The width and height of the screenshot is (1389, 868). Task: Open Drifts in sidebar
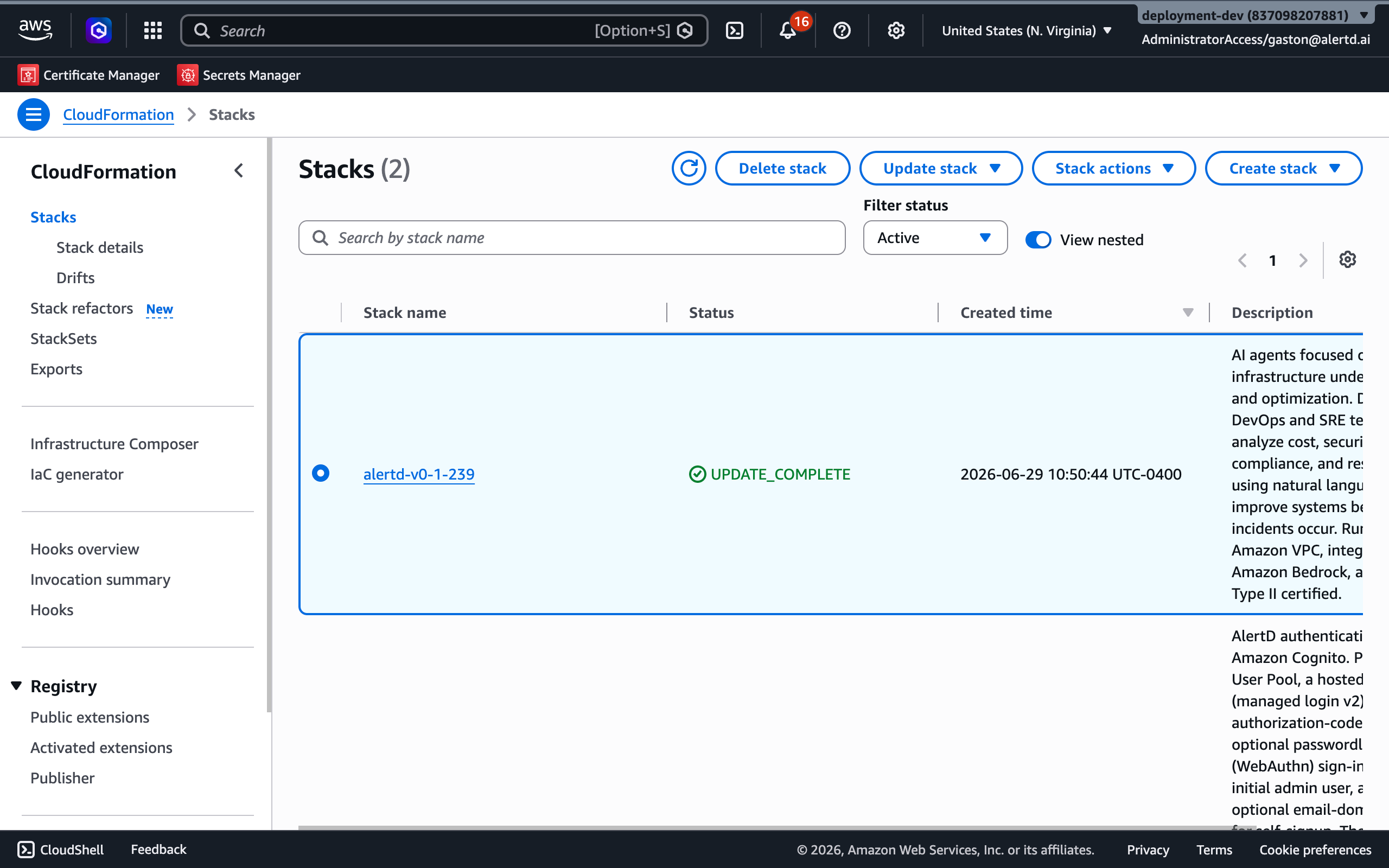point(75,278)
